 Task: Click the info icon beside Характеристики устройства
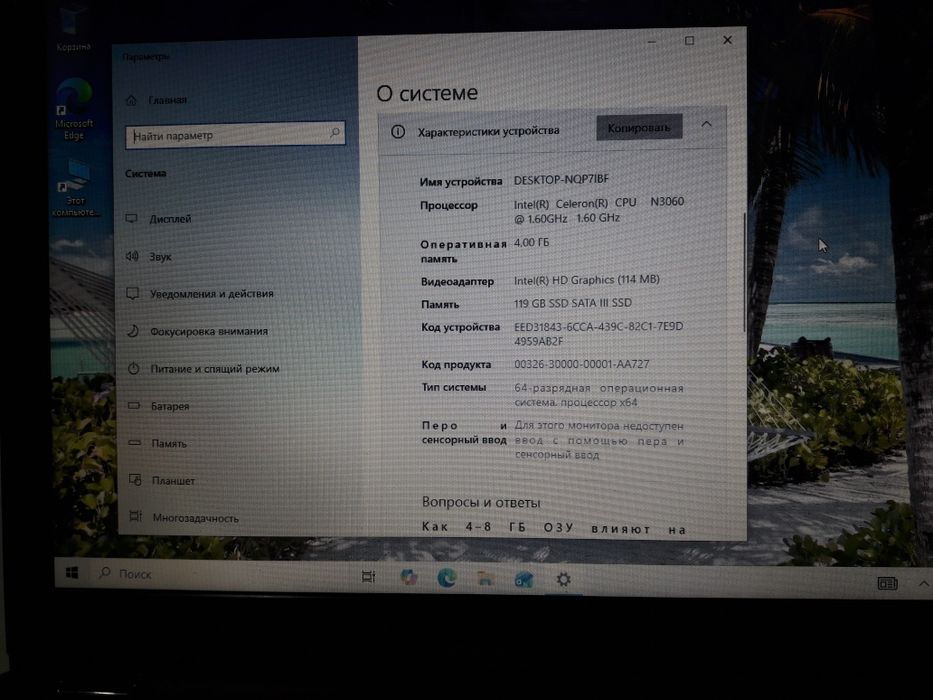[x=397, y=132]
